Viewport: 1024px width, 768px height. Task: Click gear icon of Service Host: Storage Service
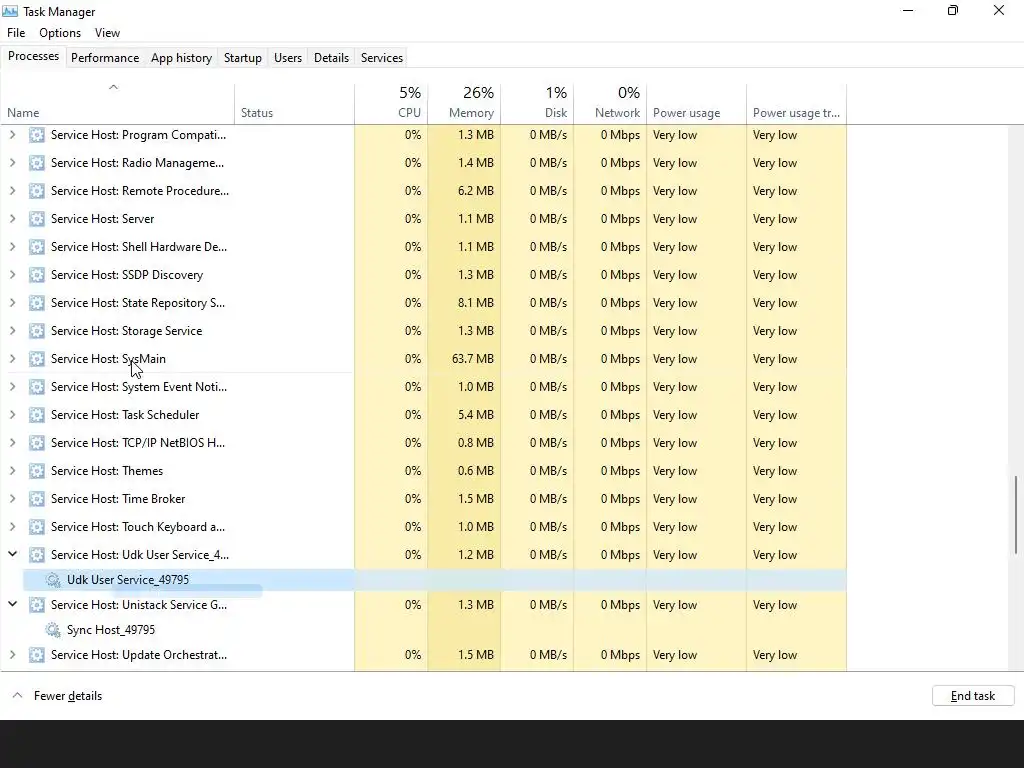pos(37,331)
